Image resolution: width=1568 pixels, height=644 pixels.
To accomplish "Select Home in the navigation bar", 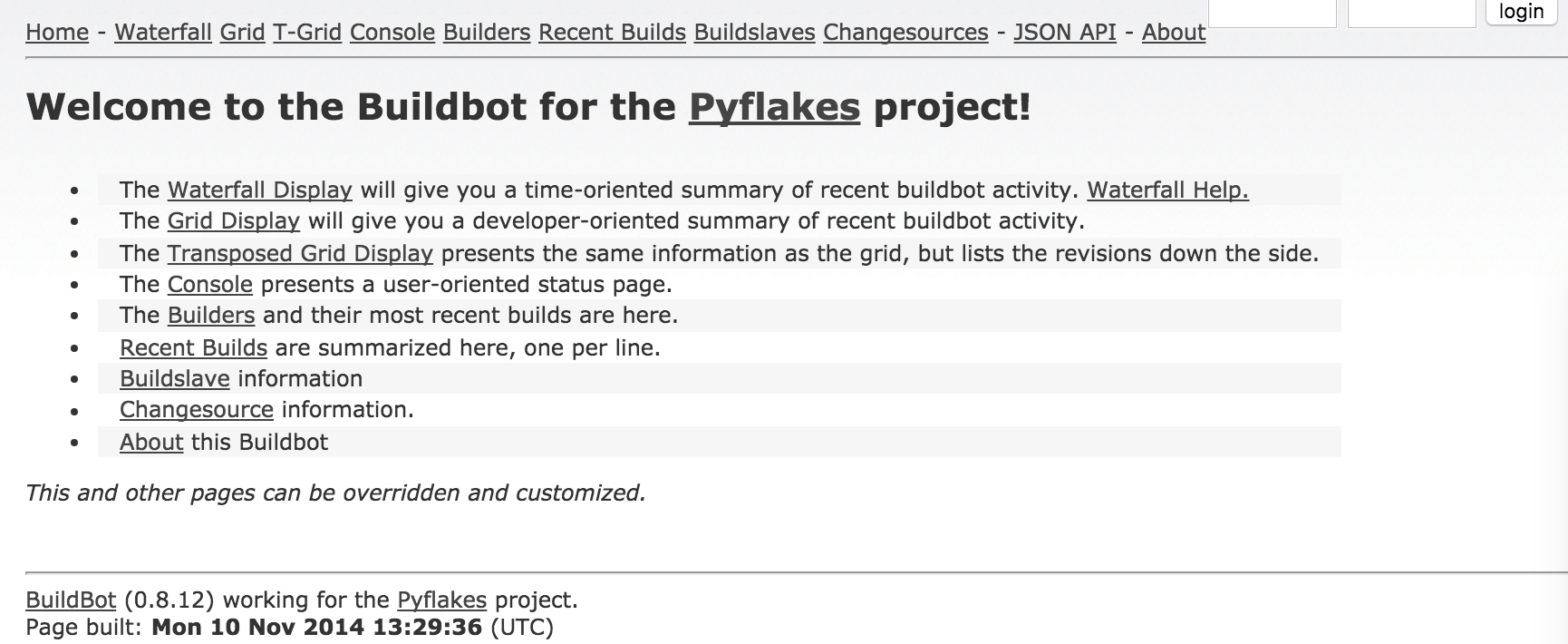I will (x=57, y=32).
